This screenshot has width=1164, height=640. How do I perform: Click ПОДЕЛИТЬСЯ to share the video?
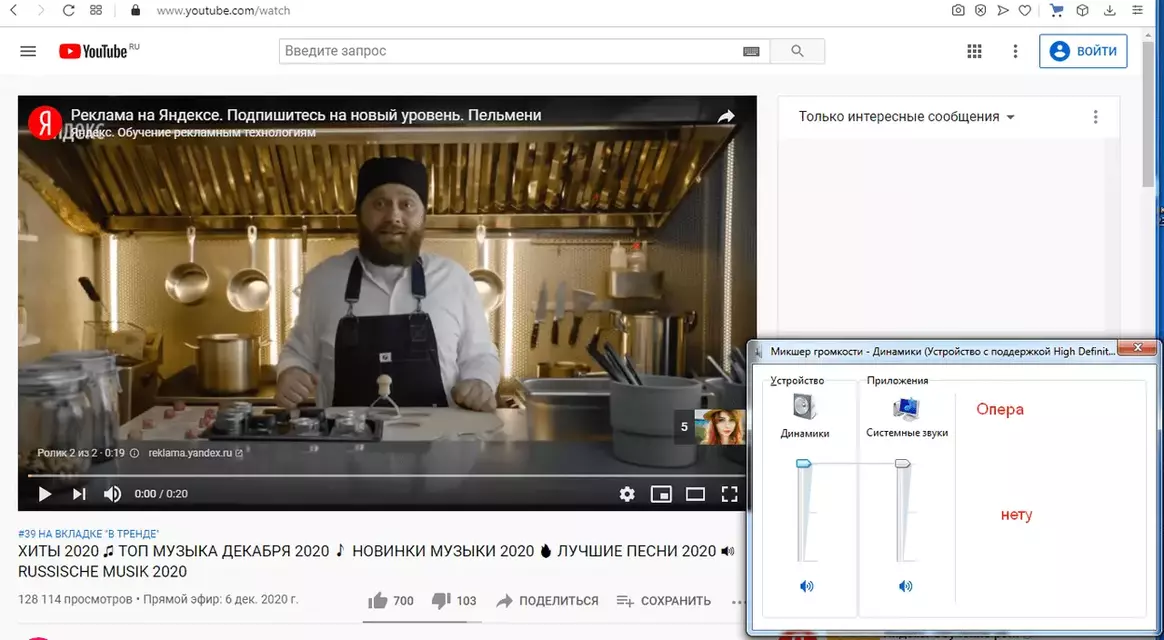[547, 601]
